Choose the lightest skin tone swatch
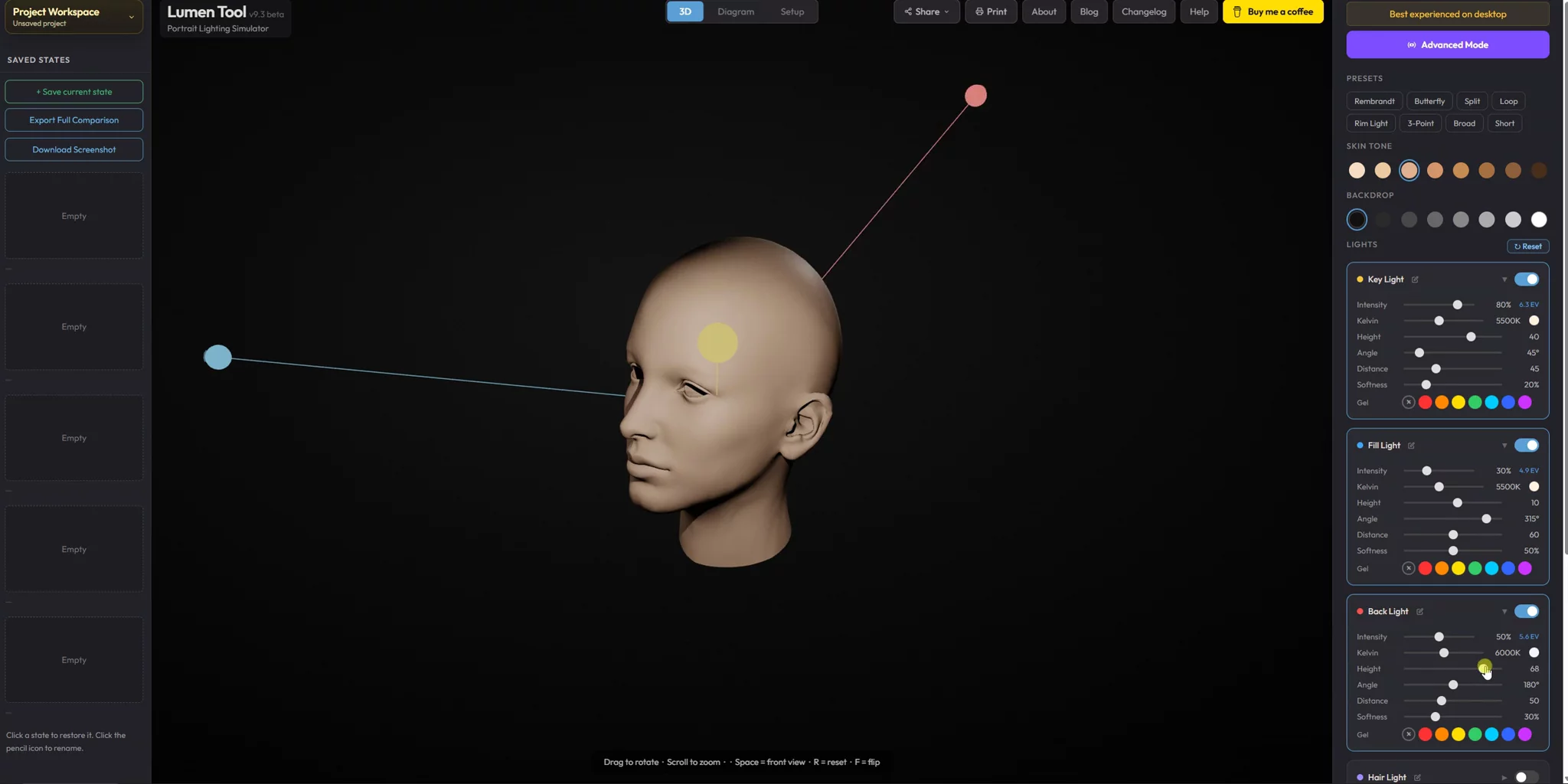1568x784 pixels. (x=1357, y=171)
